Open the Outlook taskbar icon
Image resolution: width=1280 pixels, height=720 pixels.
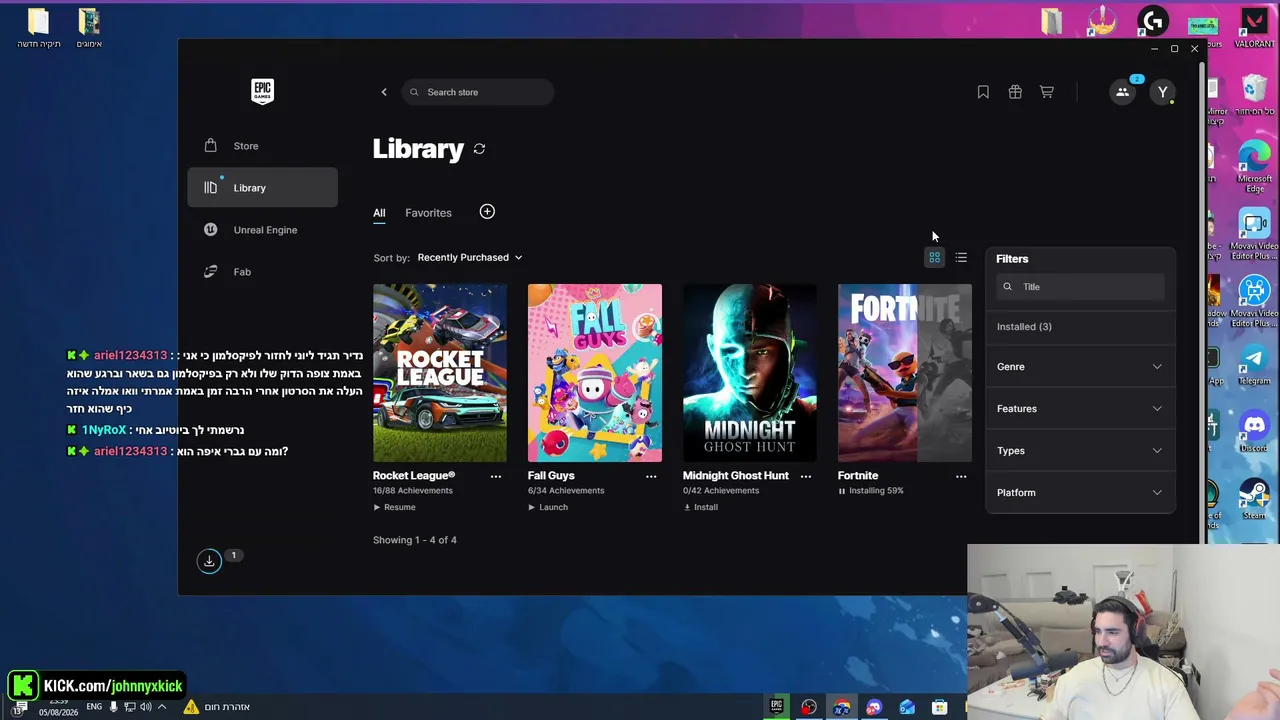(x=907, y=707)
